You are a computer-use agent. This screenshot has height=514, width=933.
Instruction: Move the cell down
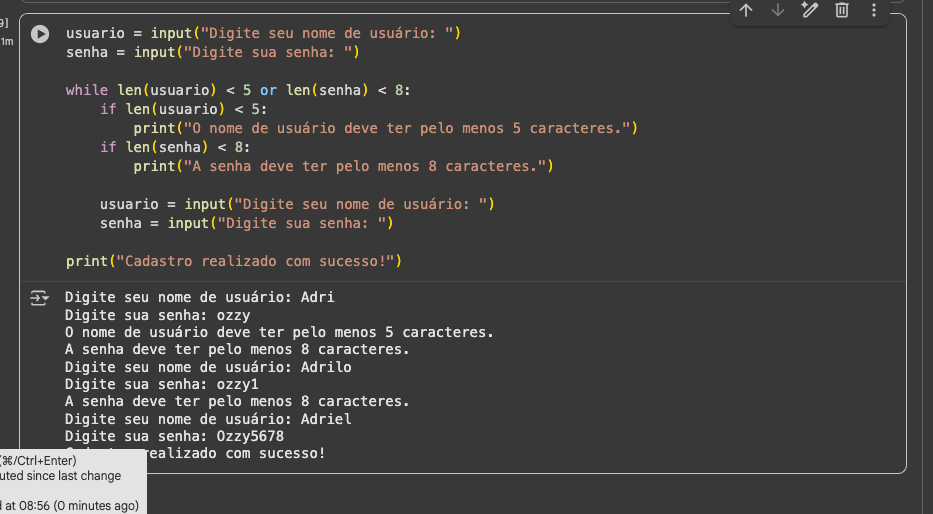[x=778, y=10]
